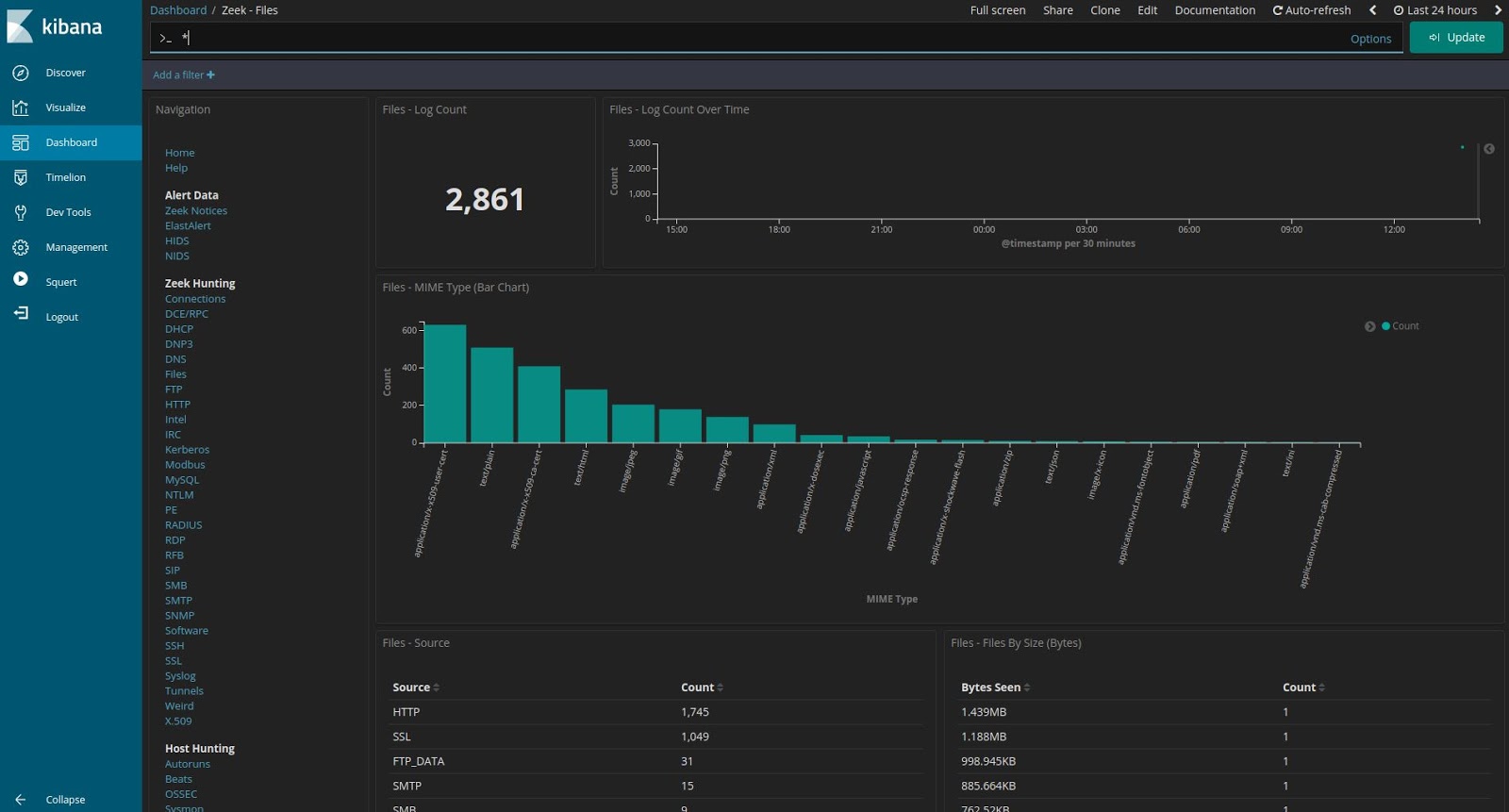Click the Count legend color dot

(1385, 326)
